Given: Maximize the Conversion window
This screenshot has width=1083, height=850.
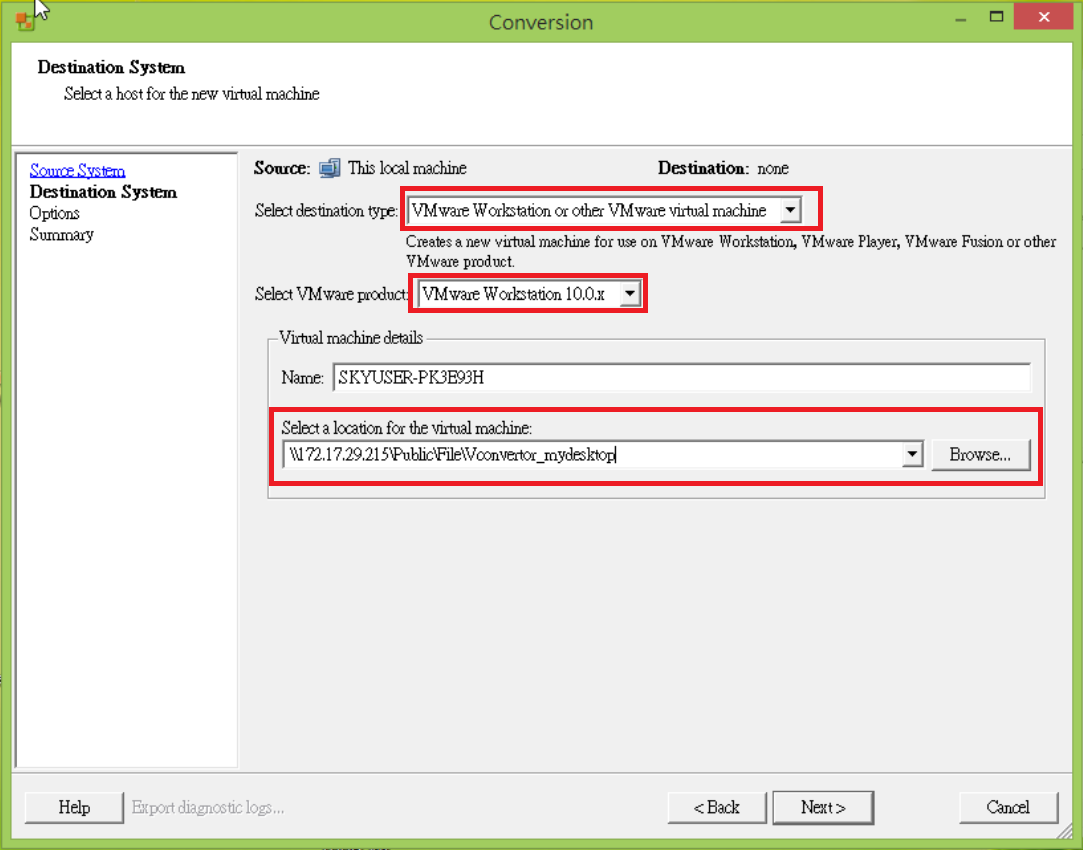Looking at the screenshot, I should click(996, 17).
